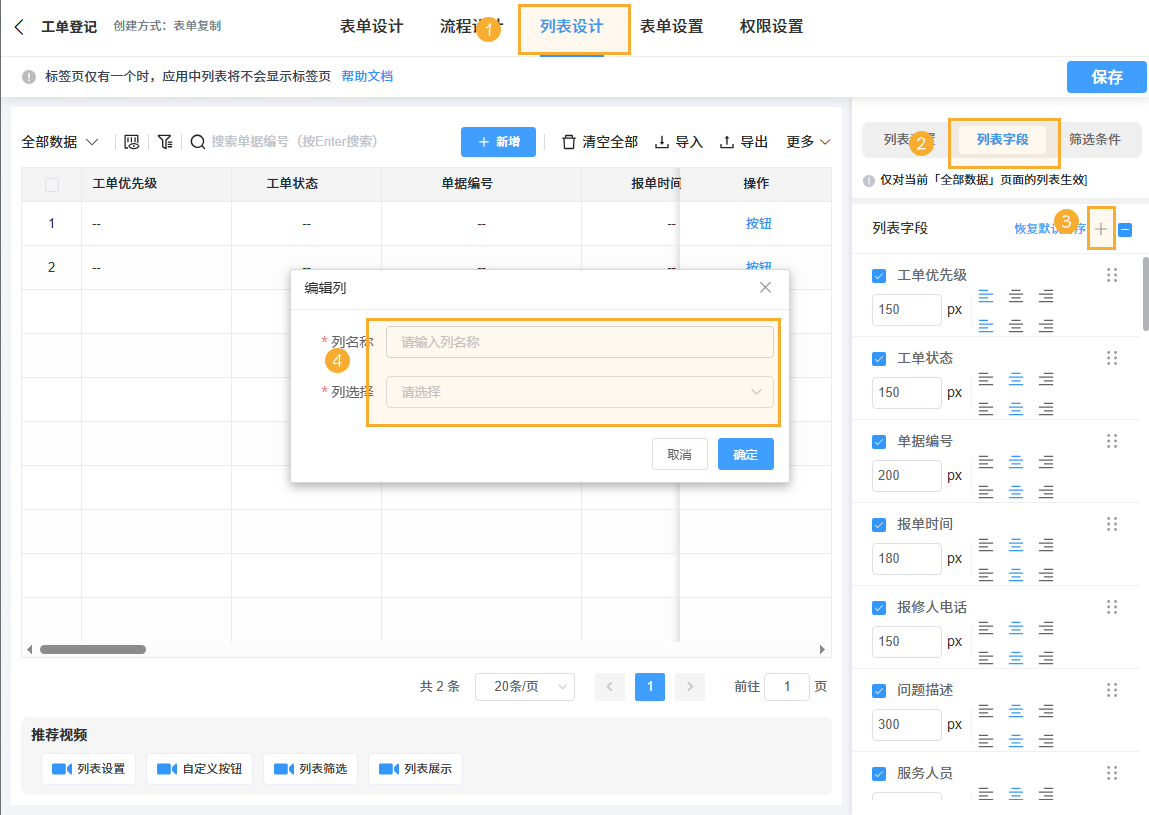
Task: Type in the 列名称 input field
Action: pos(578,341)
